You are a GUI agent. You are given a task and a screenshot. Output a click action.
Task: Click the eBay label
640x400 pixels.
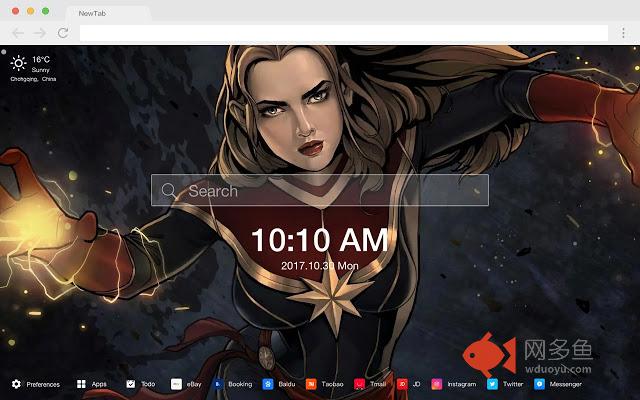194,384
